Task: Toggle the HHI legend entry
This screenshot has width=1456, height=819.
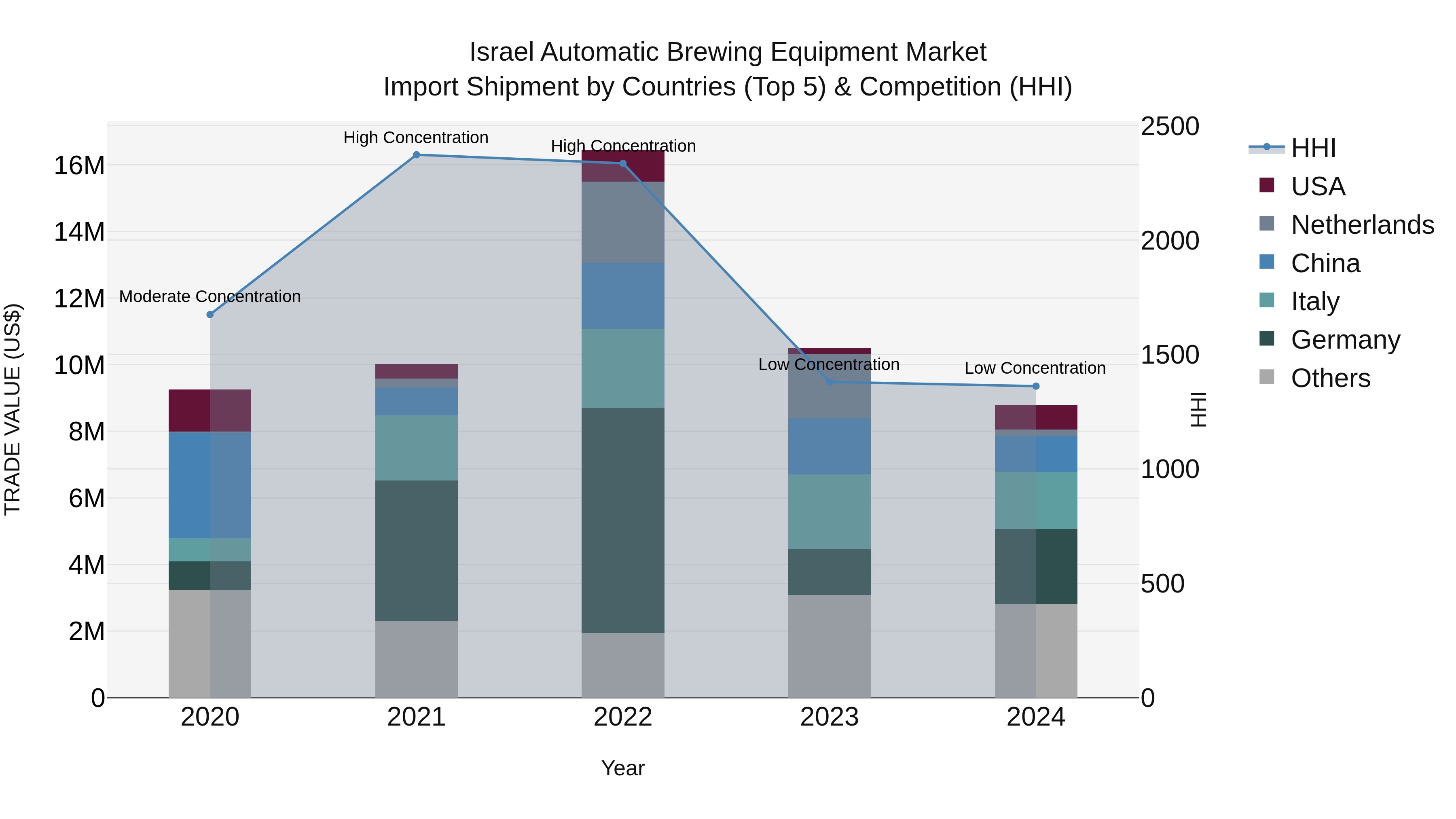Action: point(1292,148)
